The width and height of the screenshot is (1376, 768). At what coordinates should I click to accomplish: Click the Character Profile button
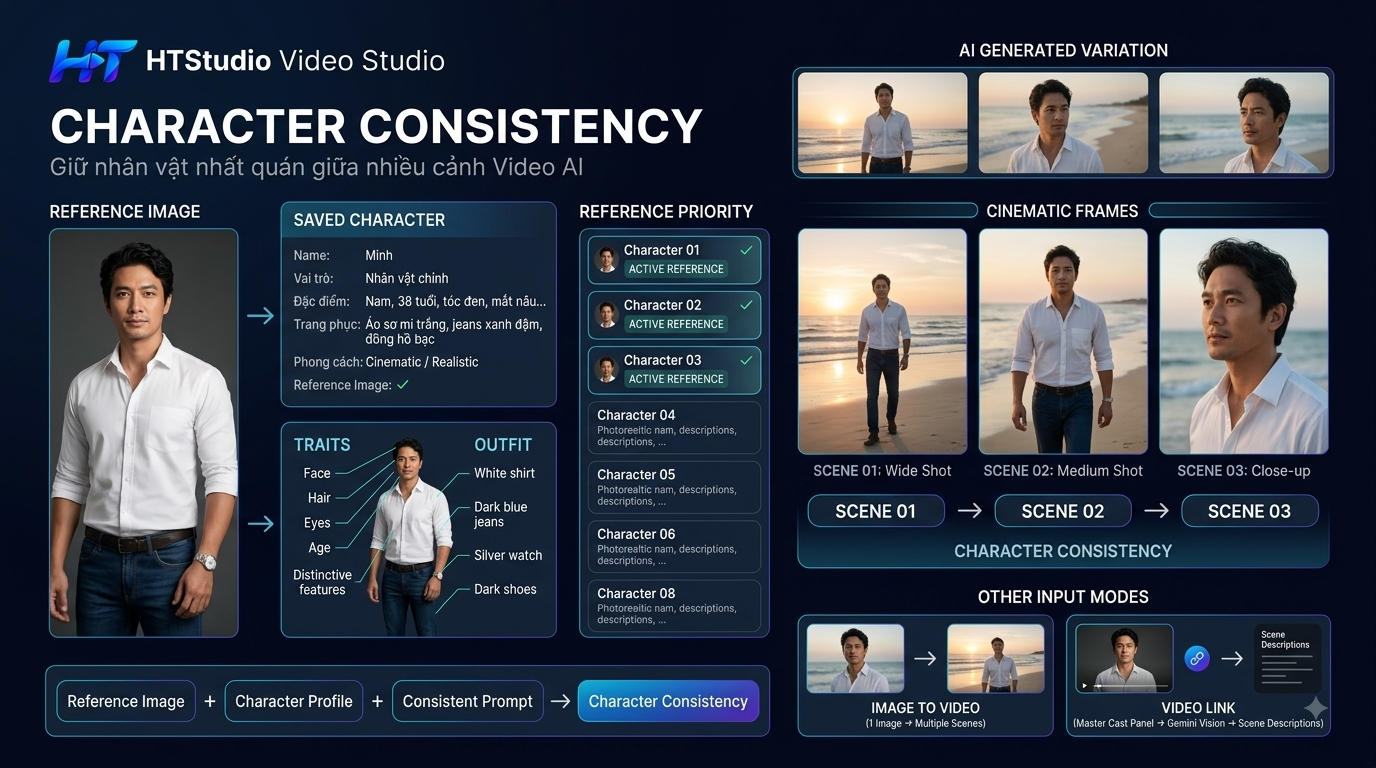pos(294,701)
